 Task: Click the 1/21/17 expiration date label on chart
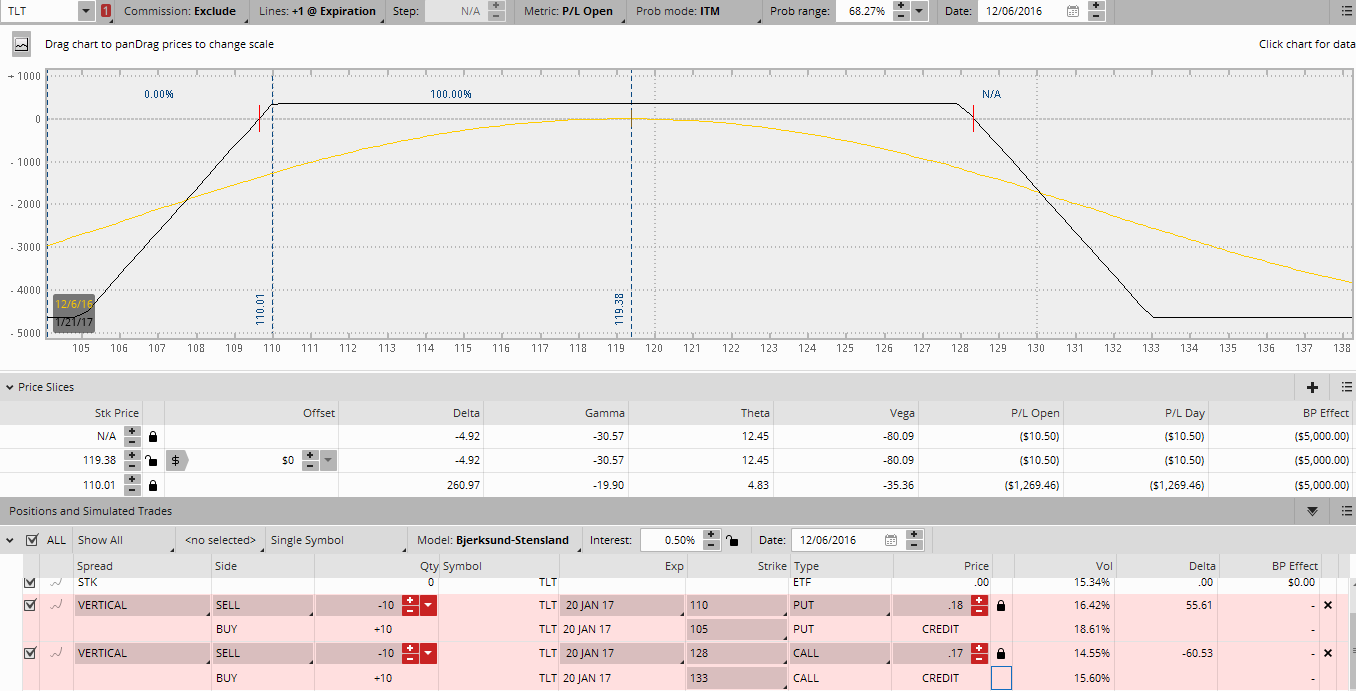[x=74, y=322]
